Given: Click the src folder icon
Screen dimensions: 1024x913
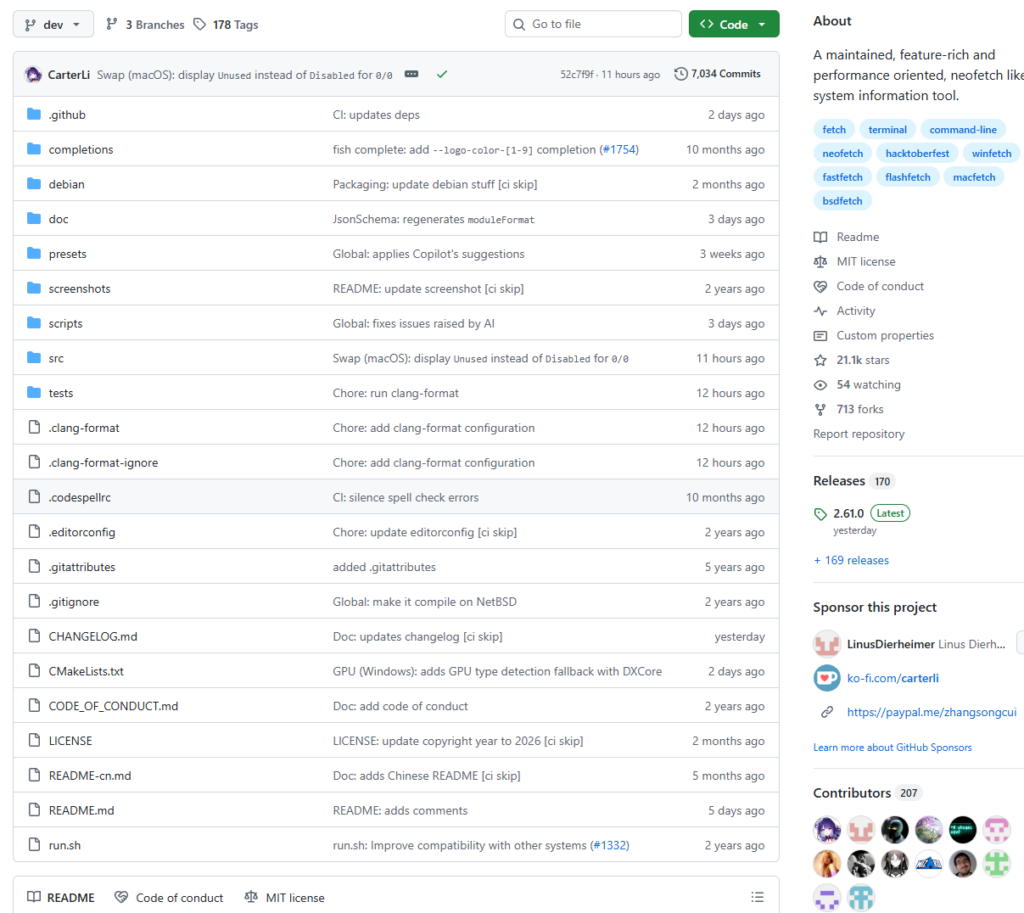Looking at the screenshot, I should pos(33,358).
